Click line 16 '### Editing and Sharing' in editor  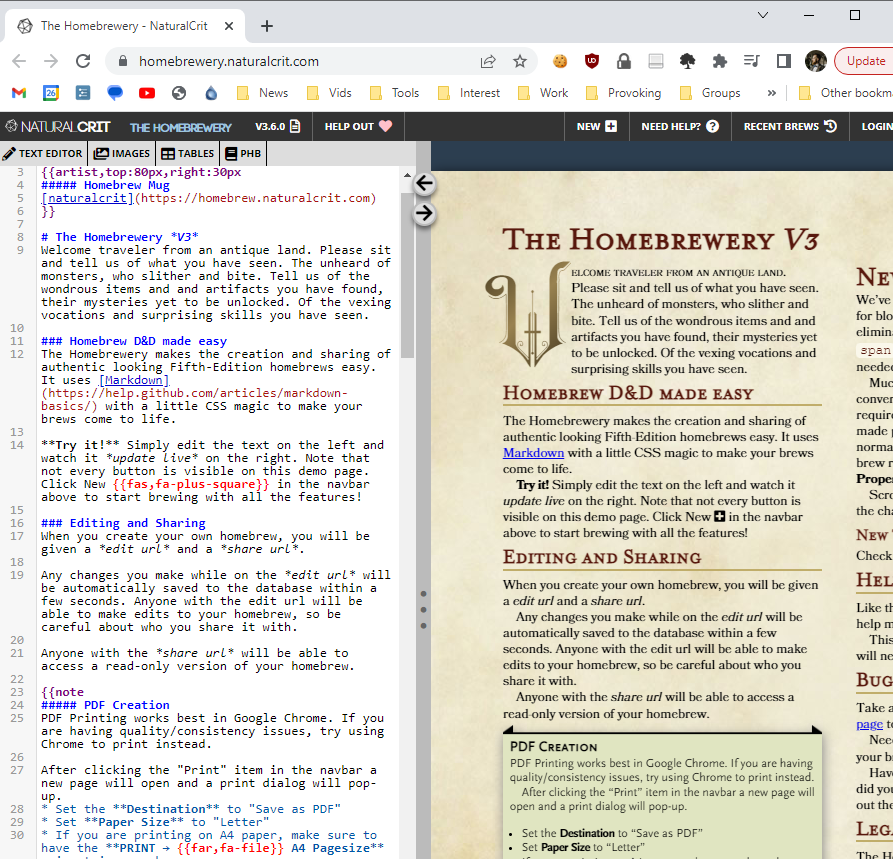coord(124,523)
